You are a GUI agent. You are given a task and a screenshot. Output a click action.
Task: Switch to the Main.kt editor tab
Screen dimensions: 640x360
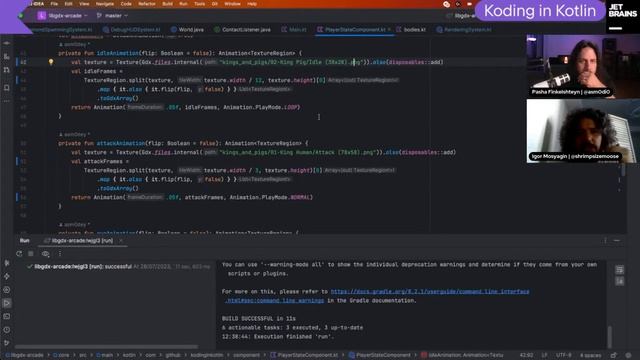click(x=294, y=29)
